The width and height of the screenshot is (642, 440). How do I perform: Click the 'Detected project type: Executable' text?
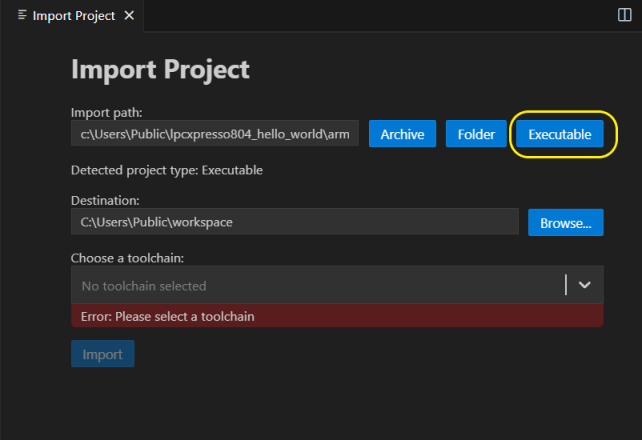pos(167,170)
